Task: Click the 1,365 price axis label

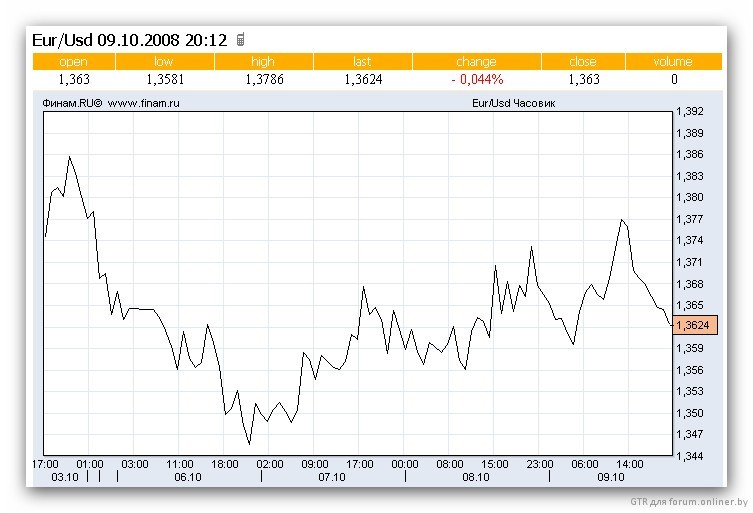Action: point(690,305)
